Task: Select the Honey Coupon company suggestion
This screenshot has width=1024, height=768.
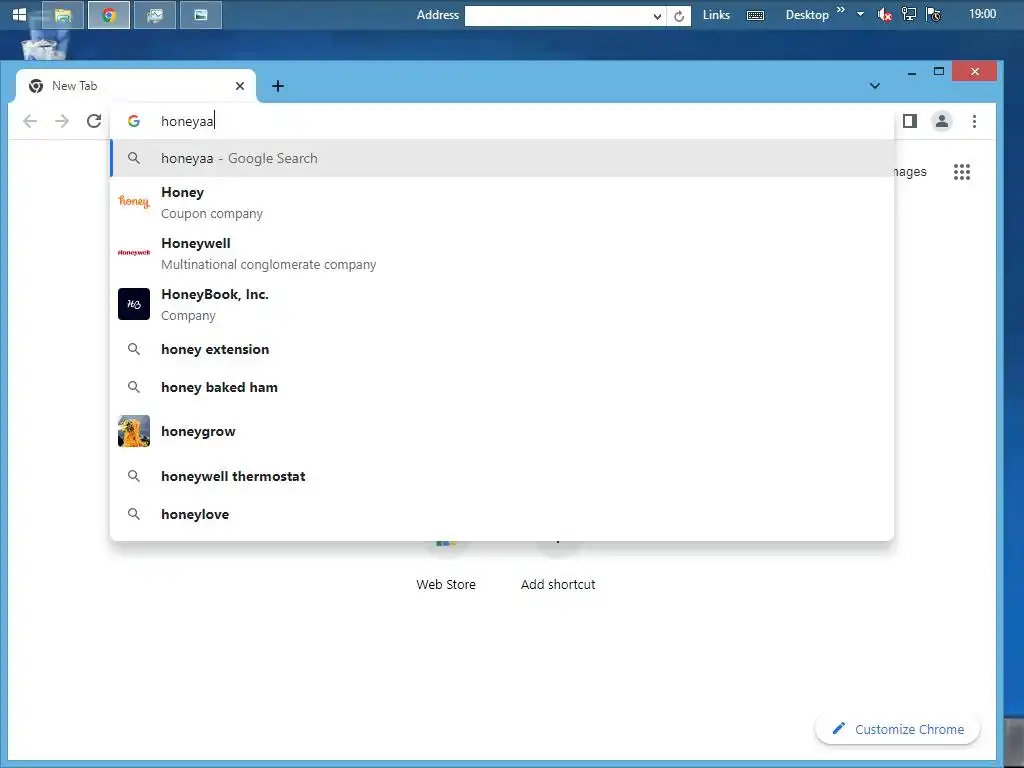Action: click(502, 202)
